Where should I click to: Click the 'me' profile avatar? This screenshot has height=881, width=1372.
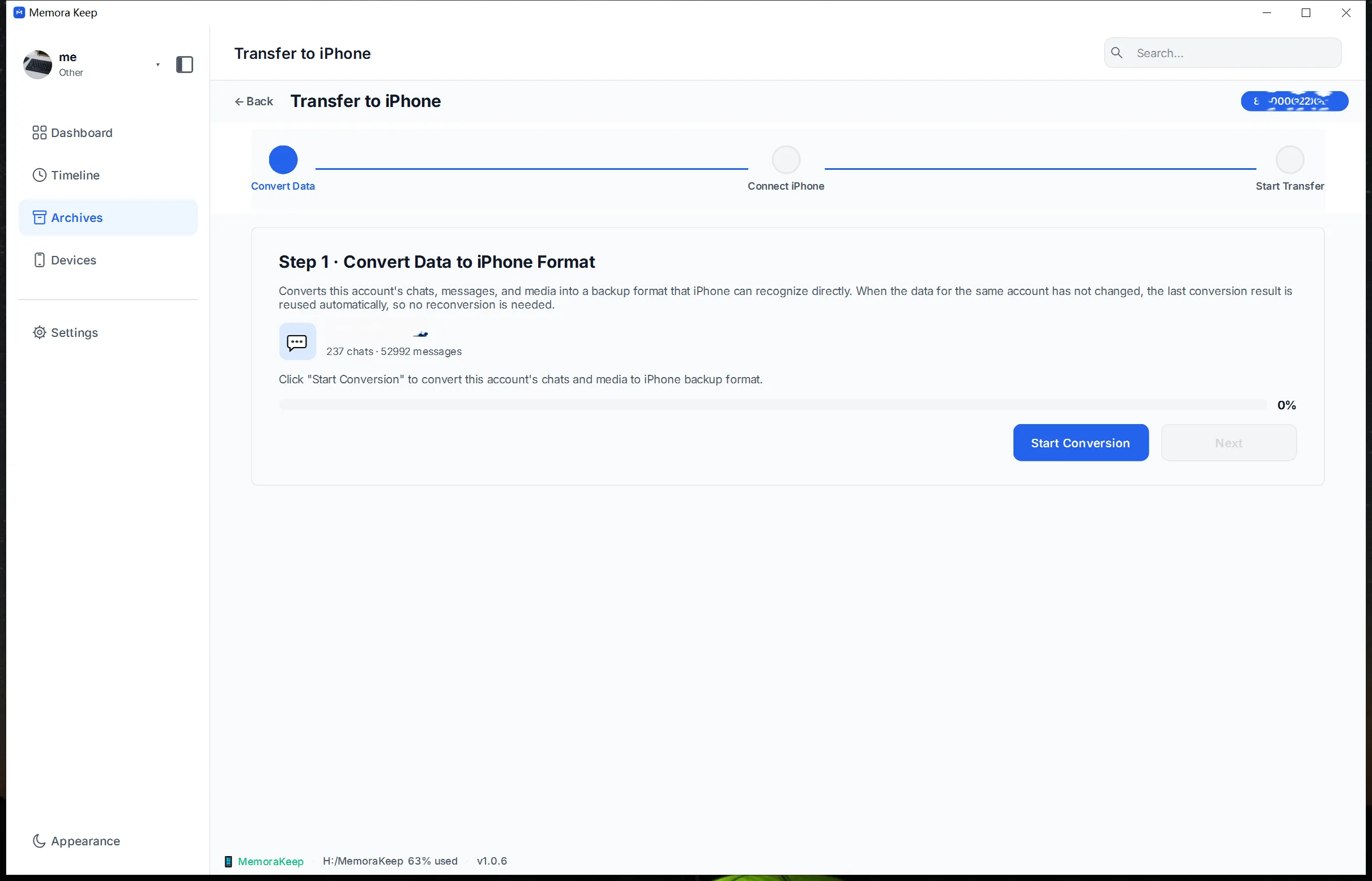38,65
